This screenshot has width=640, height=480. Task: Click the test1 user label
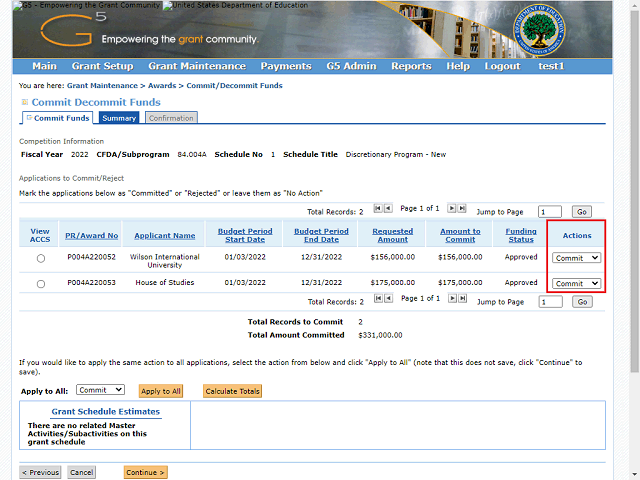[x=551, y=66]
